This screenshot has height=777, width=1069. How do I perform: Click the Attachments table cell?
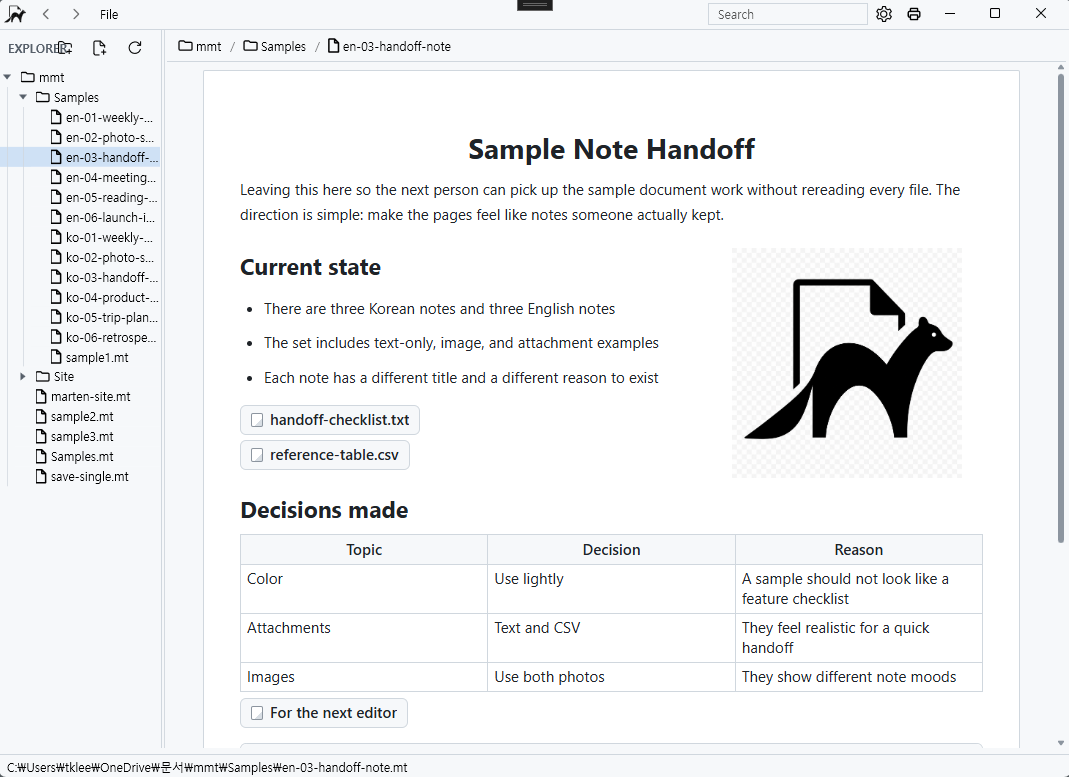tap(364, 638)
